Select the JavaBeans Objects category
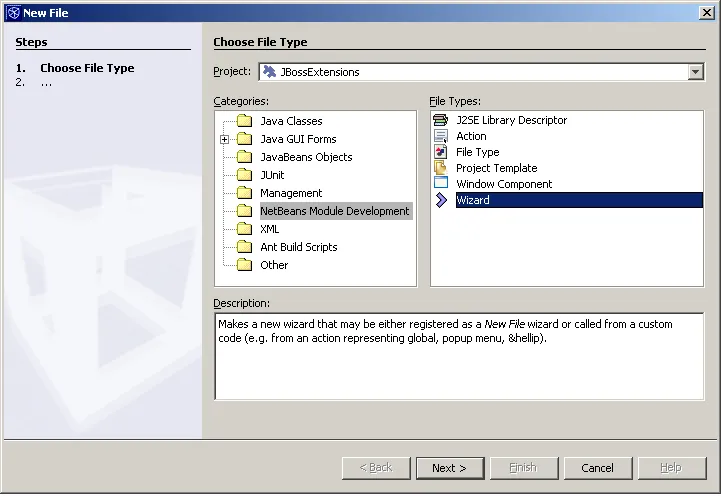721x496 pixels. 306,157
